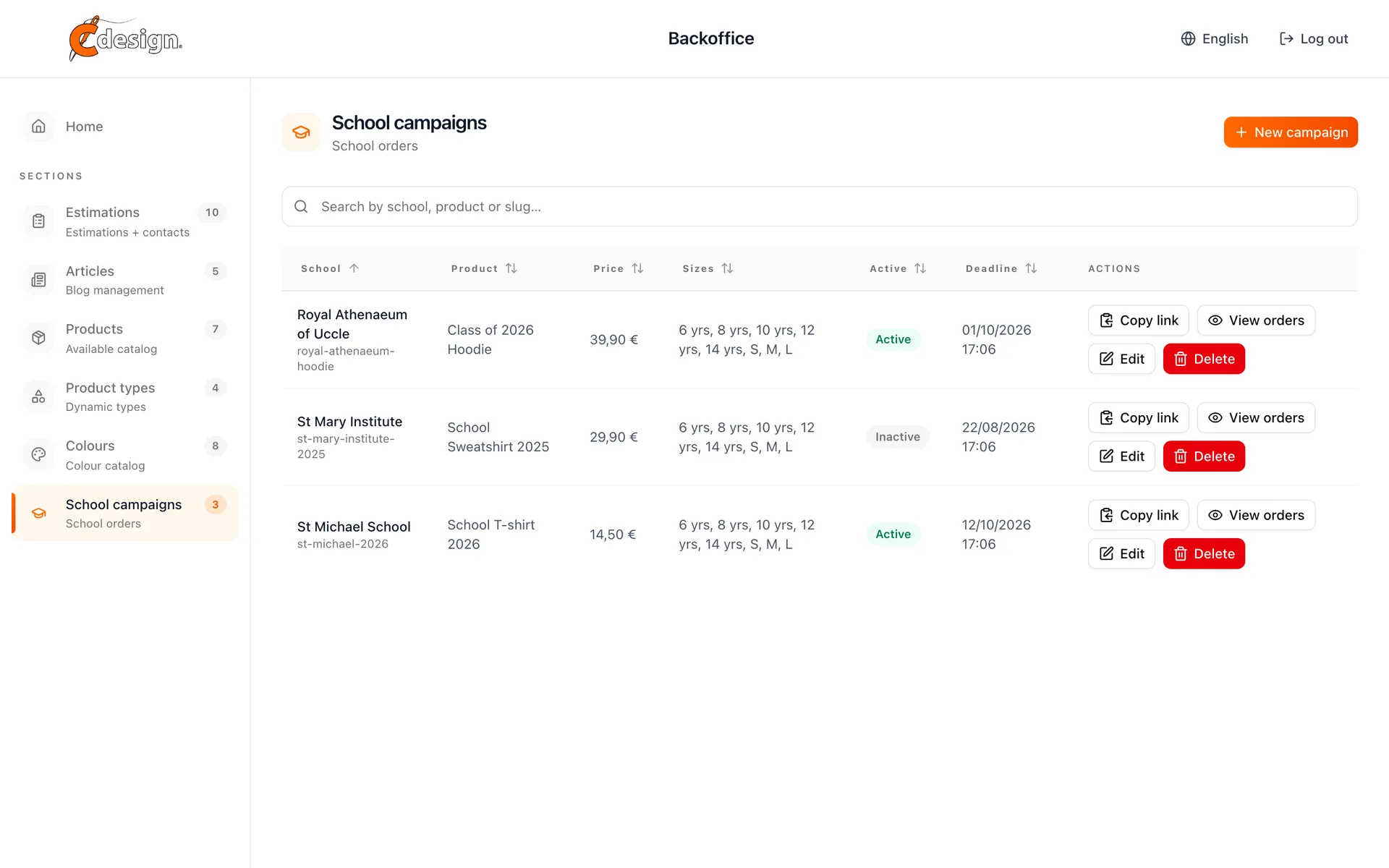View orders for St Michael School
The height and width of the screenshot is (868, 1389).
[x=1256, y=515]
